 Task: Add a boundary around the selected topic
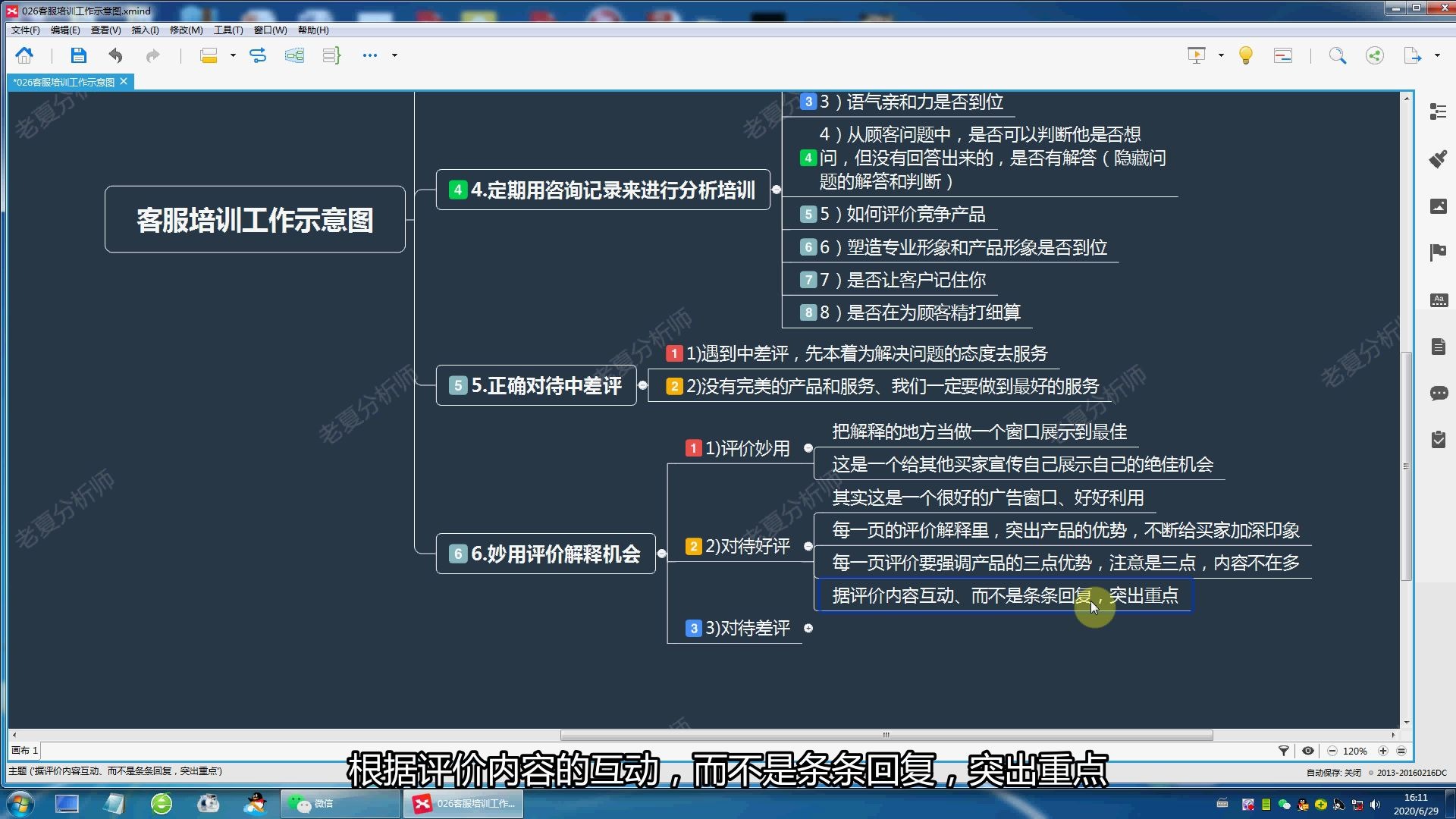(x=294, y=55)
